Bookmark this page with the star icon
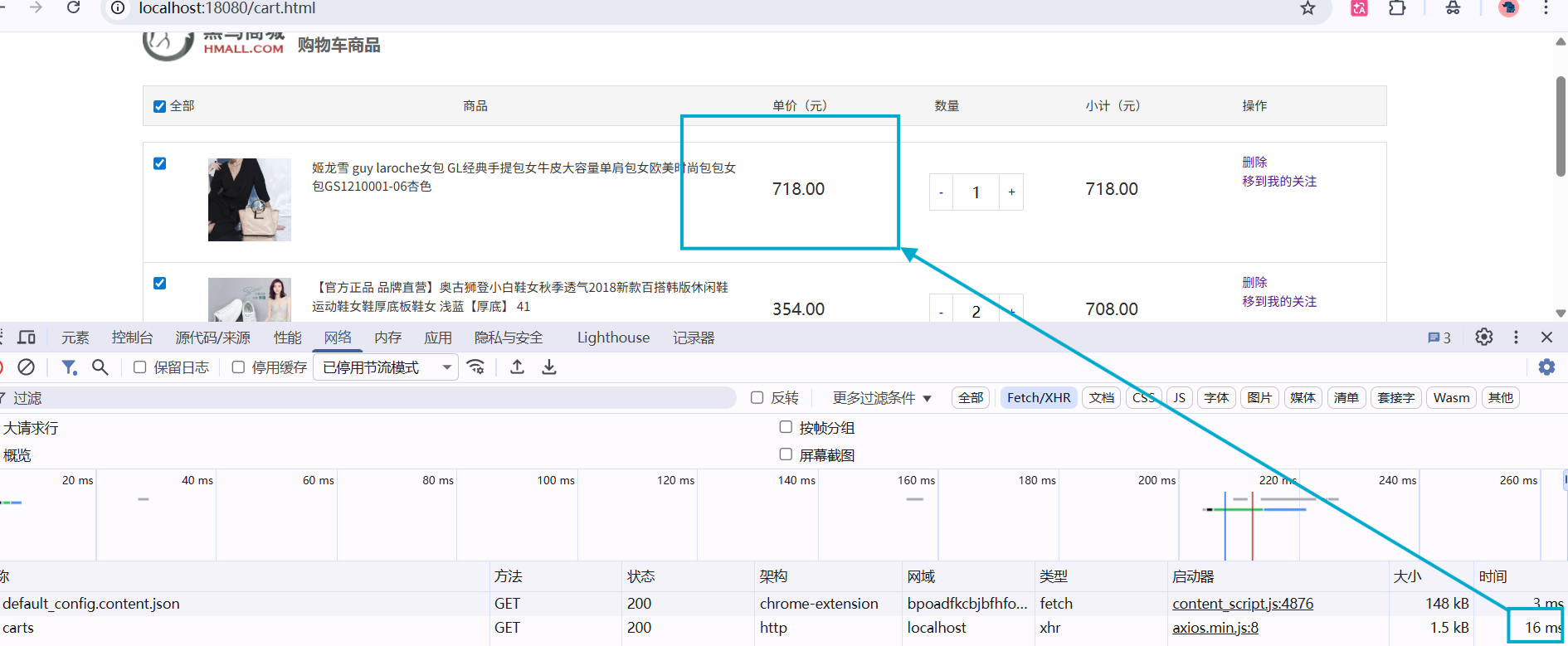The width and height of the screenshot is (1568, 646). pyautogui.click(x=1307, y=8)
